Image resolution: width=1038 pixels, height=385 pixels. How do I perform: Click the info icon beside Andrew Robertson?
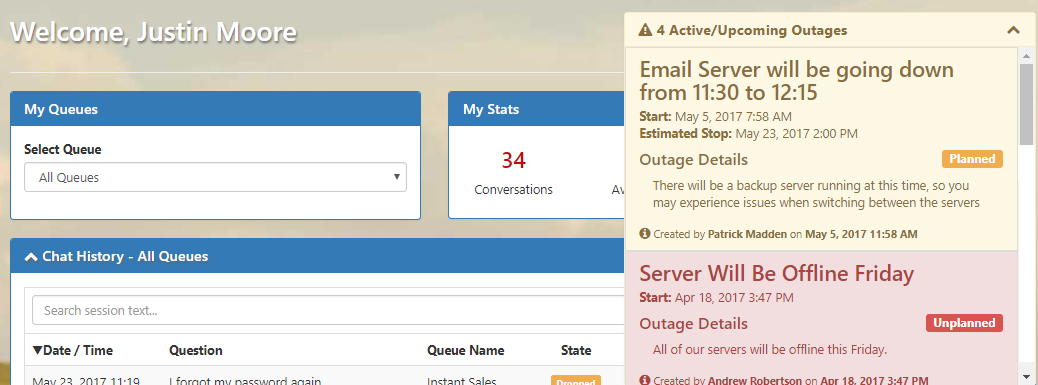pyautogui.click(x=645, y=380)
